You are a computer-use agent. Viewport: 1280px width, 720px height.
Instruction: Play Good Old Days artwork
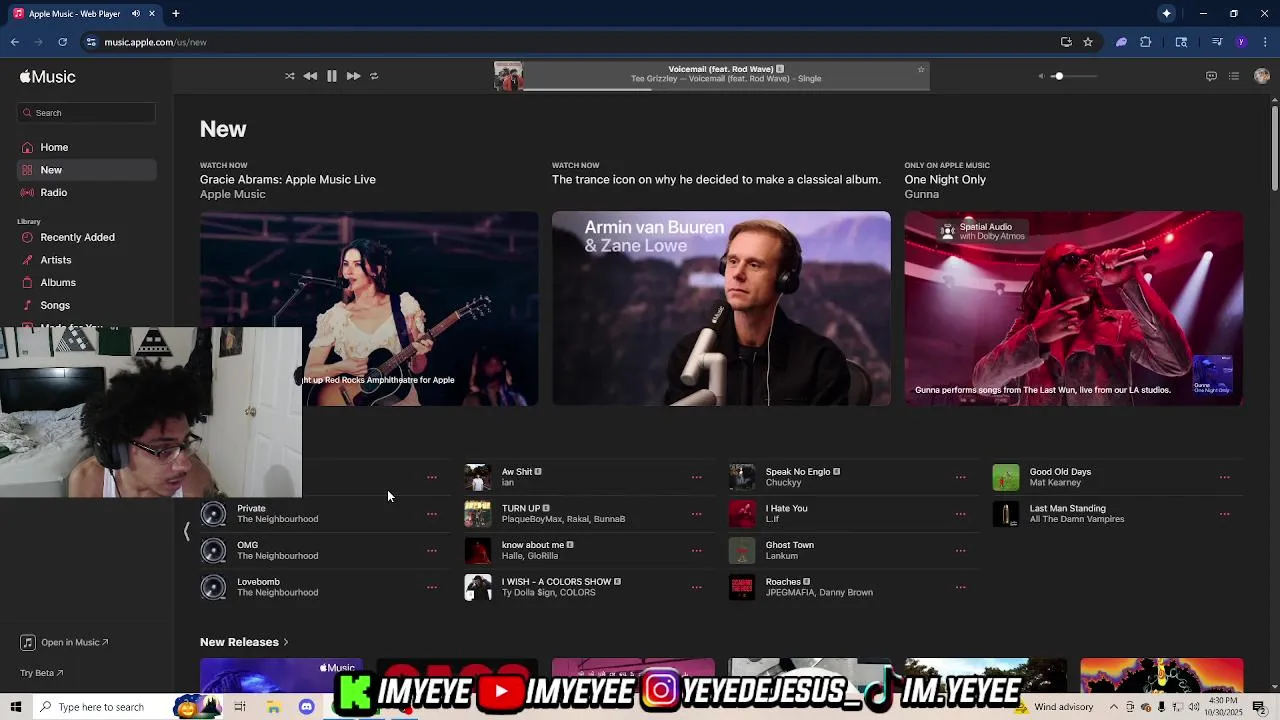point(1006,477)
